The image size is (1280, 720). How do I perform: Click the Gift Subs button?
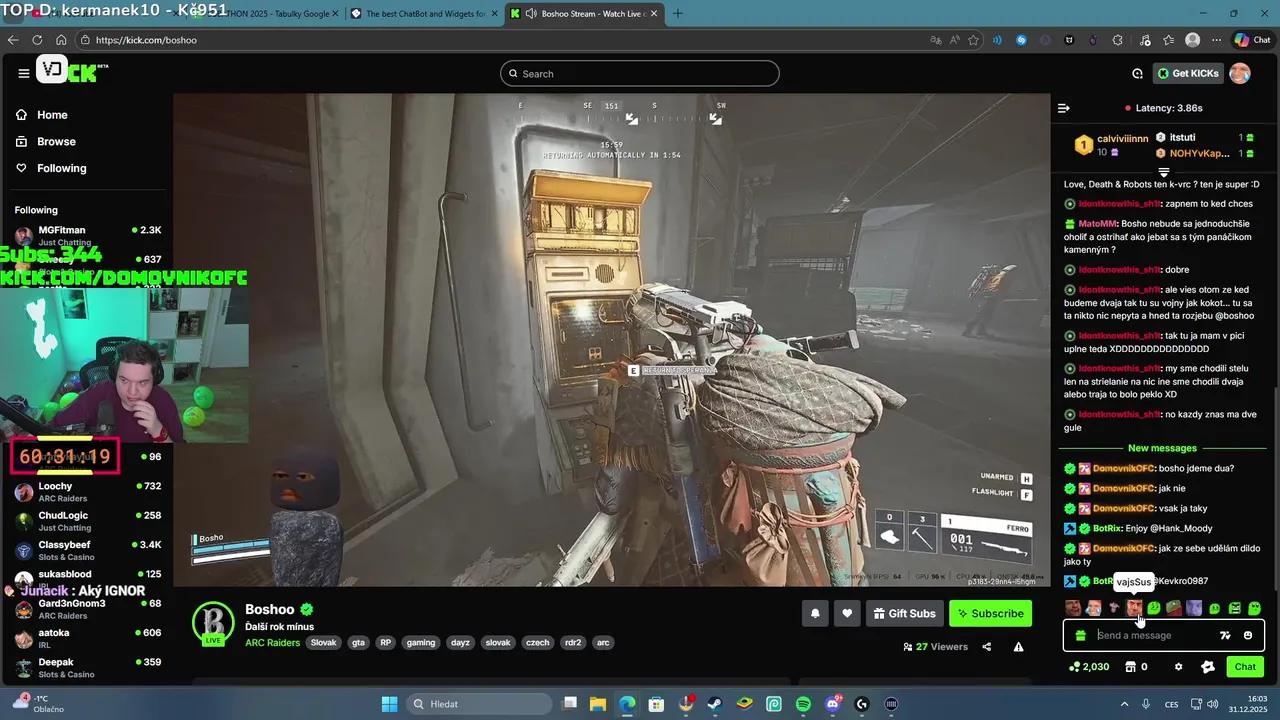coord(904,613)
